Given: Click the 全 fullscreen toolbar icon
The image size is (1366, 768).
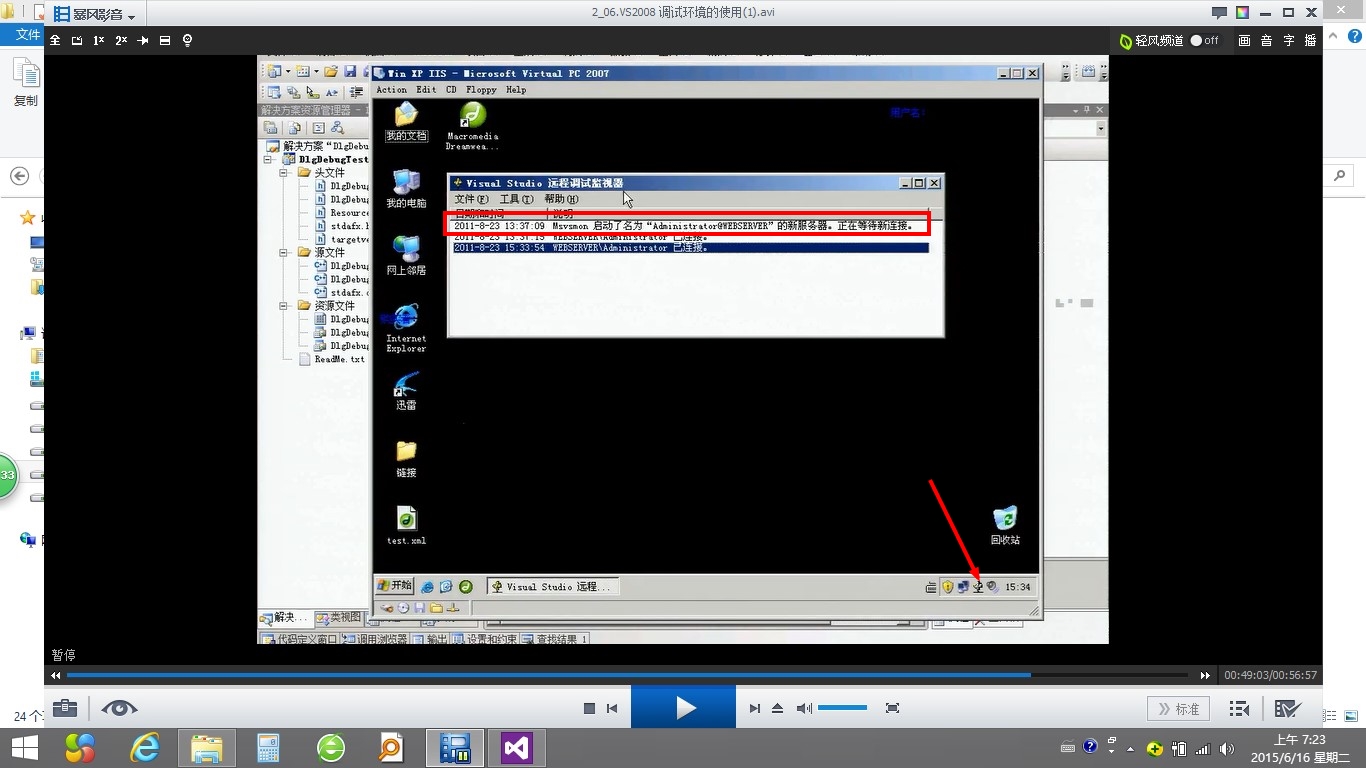Looking at the screenshot, I should pos(55,40).
